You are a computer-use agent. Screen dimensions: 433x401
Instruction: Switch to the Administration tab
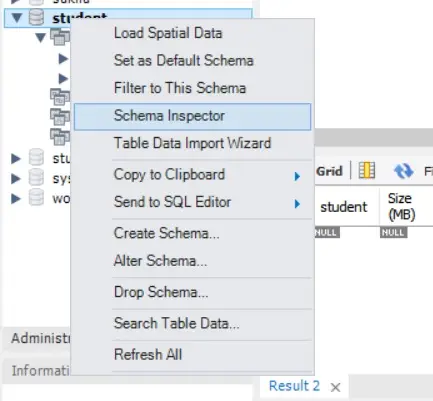pyautogui.click(x=41, y=338)
